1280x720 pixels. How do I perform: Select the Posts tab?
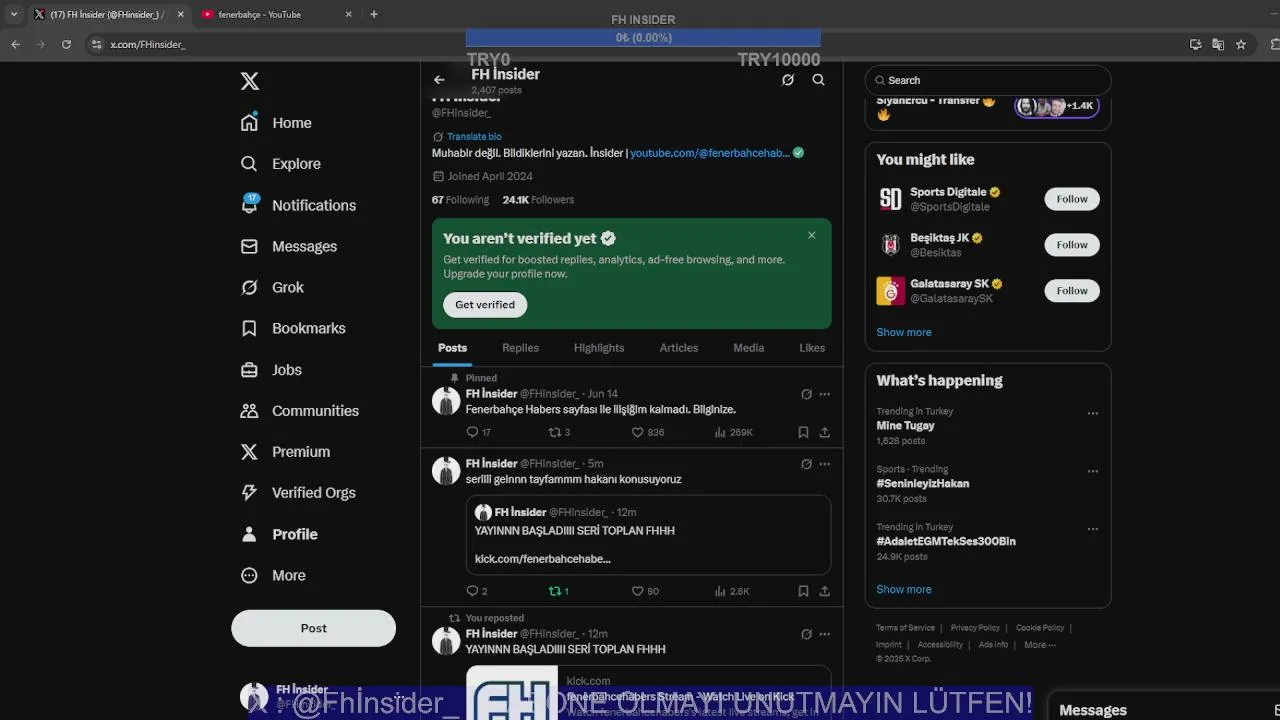tap(452, 348)
